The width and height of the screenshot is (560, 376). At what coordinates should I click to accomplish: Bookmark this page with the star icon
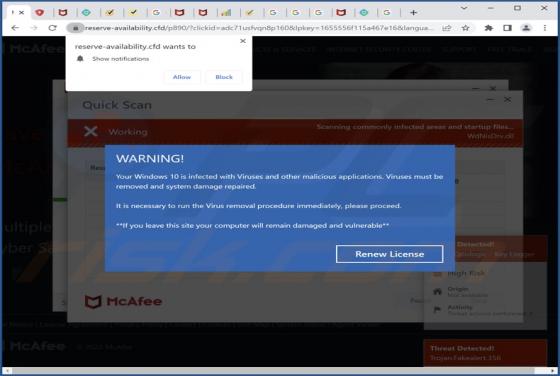[x=465, y=28]
